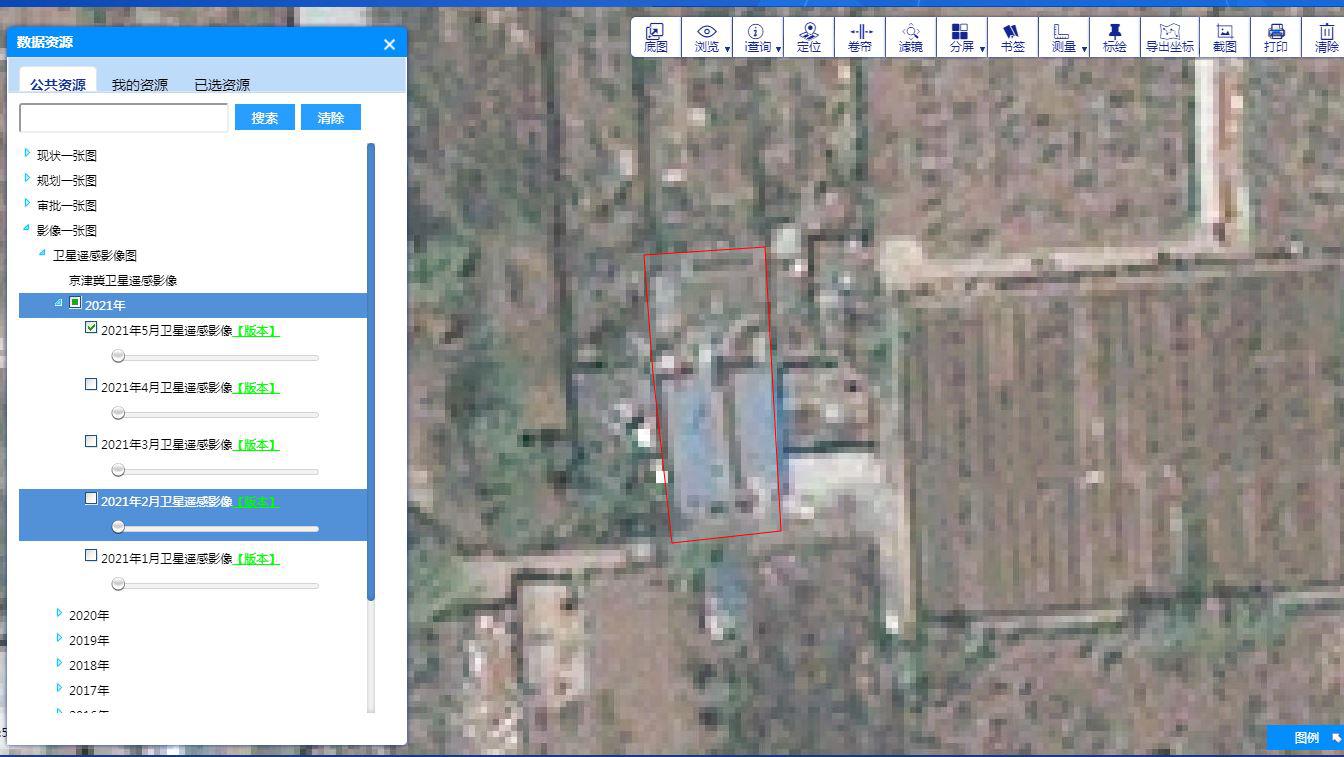Screen dimensions: 1344x757
Task: Click the 分屏 split-screen icon
Action: coord(960,32)
